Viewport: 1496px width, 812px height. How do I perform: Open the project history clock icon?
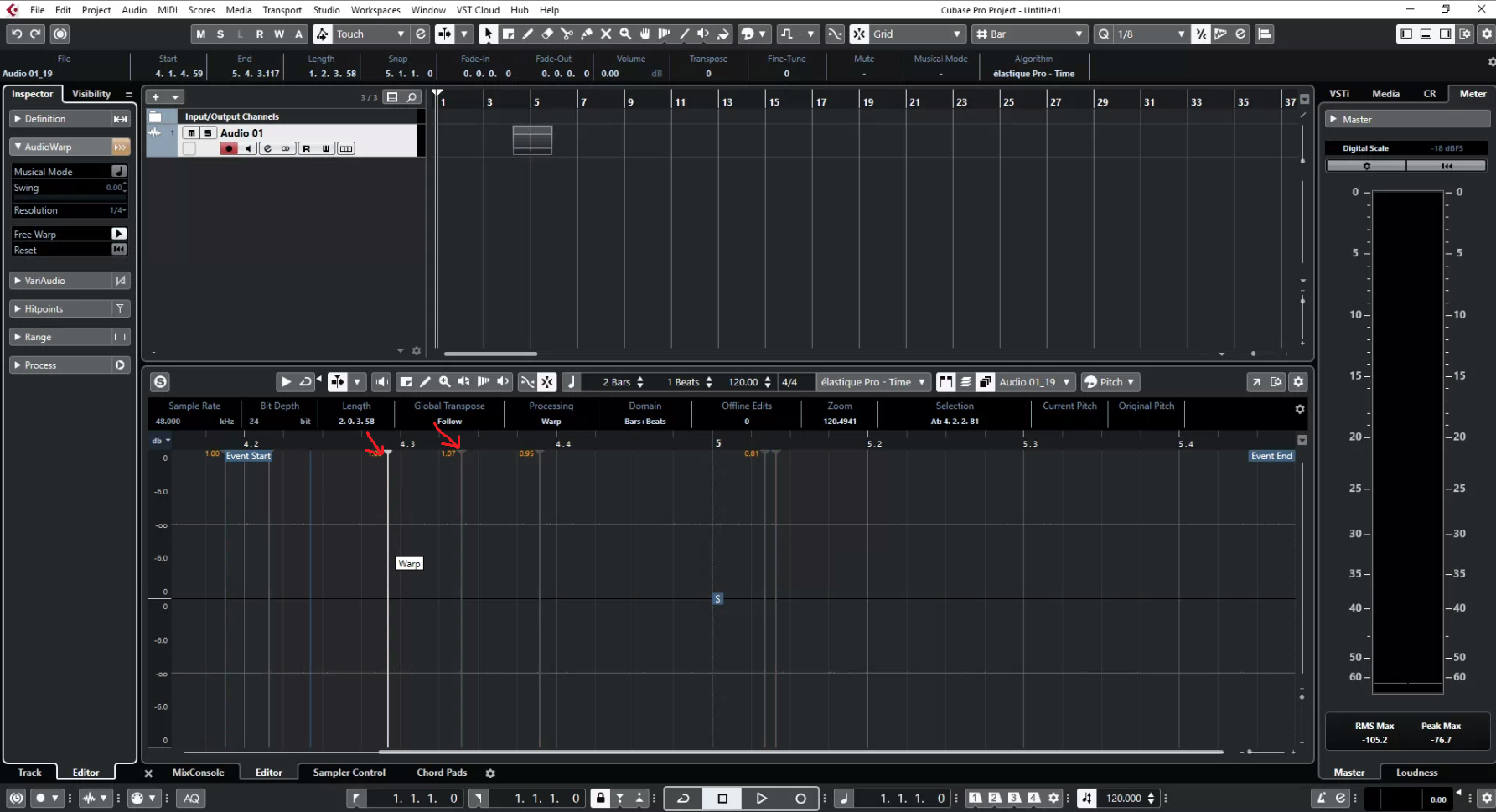pos(60,34)
